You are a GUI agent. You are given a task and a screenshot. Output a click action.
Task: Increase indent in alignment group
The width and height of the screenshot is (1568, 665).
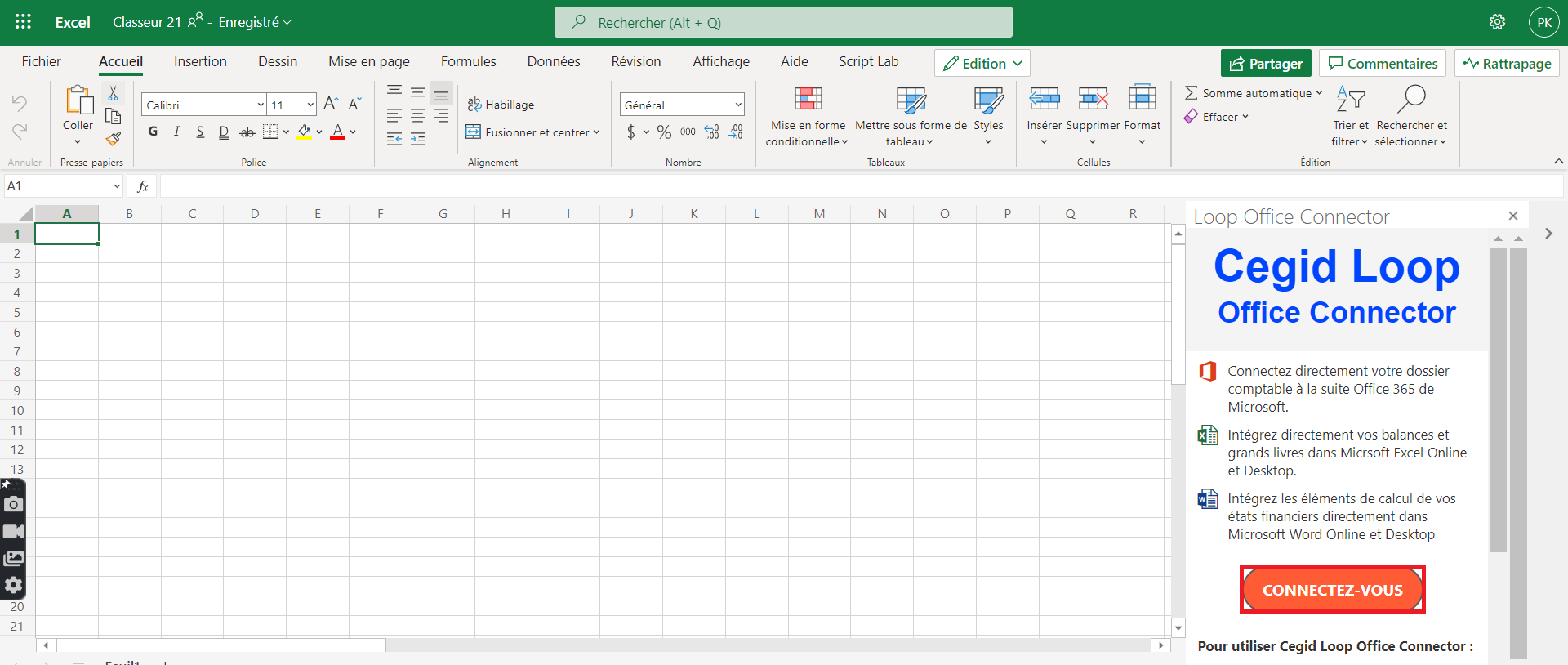(x=417, y=139)
